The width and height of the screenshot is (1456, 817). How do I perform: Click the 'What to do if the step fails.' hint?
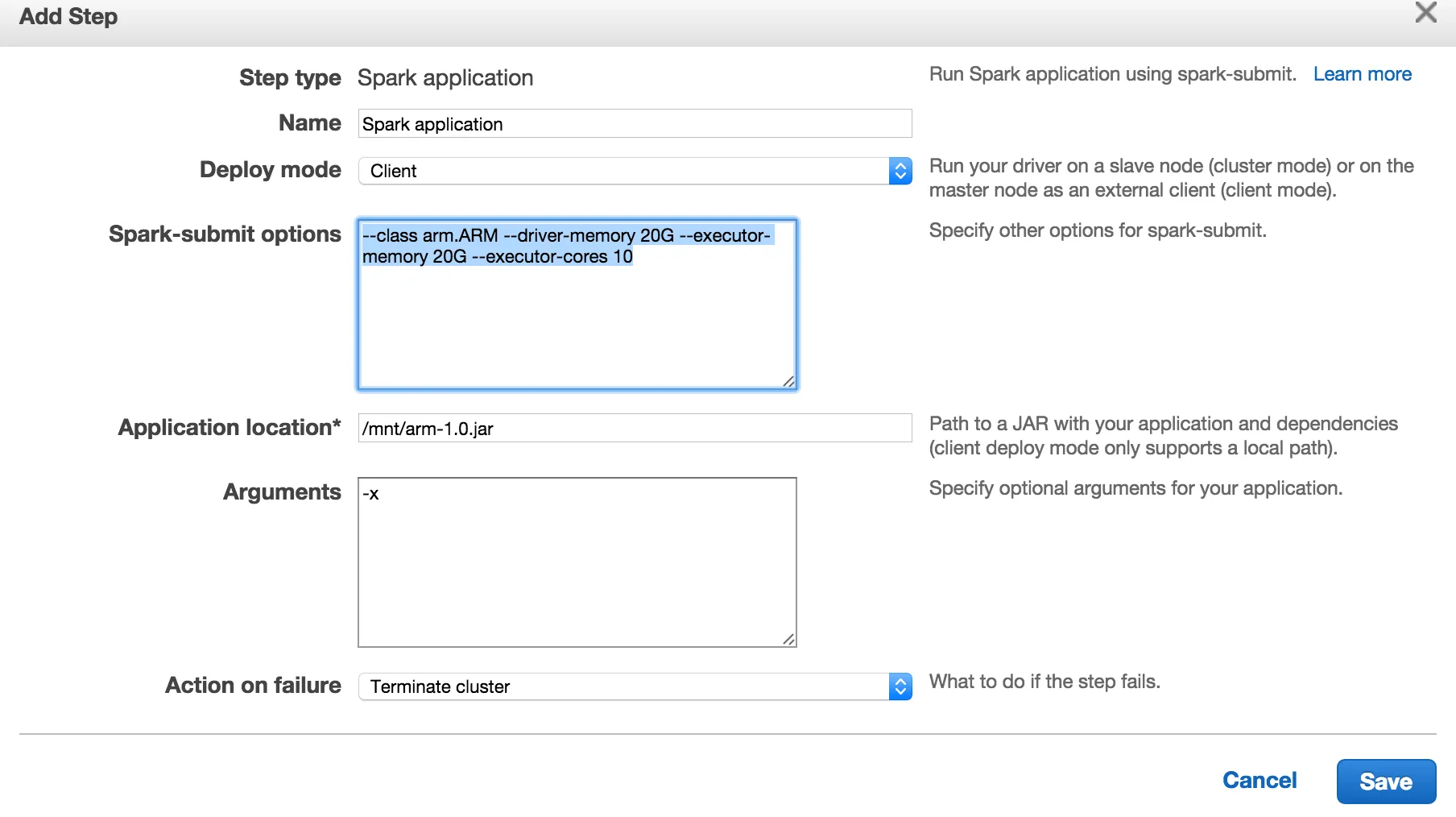(1044, 682)
